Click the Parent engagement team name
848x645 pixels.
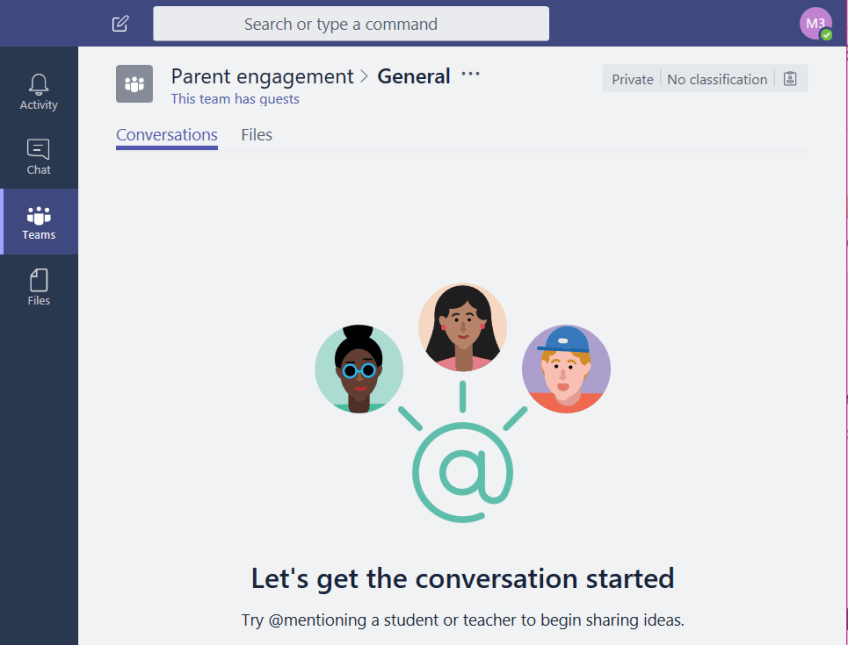click(262, 76)
